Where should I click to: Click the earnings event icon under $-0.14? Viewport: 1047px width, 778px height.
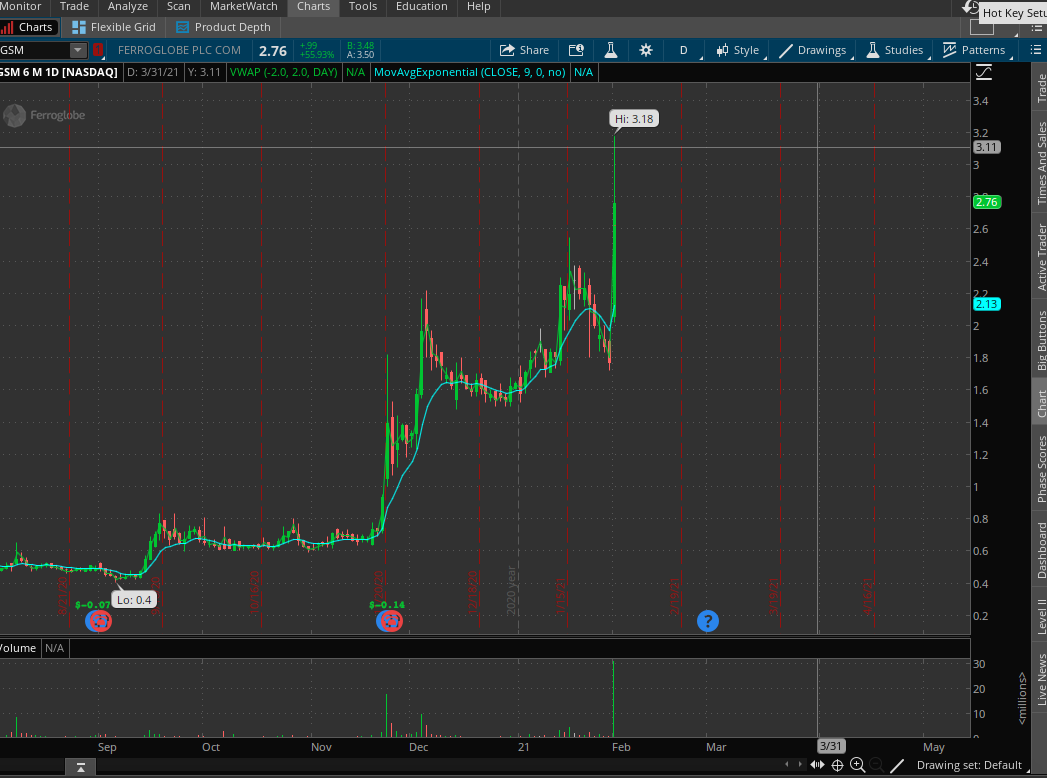389,621
